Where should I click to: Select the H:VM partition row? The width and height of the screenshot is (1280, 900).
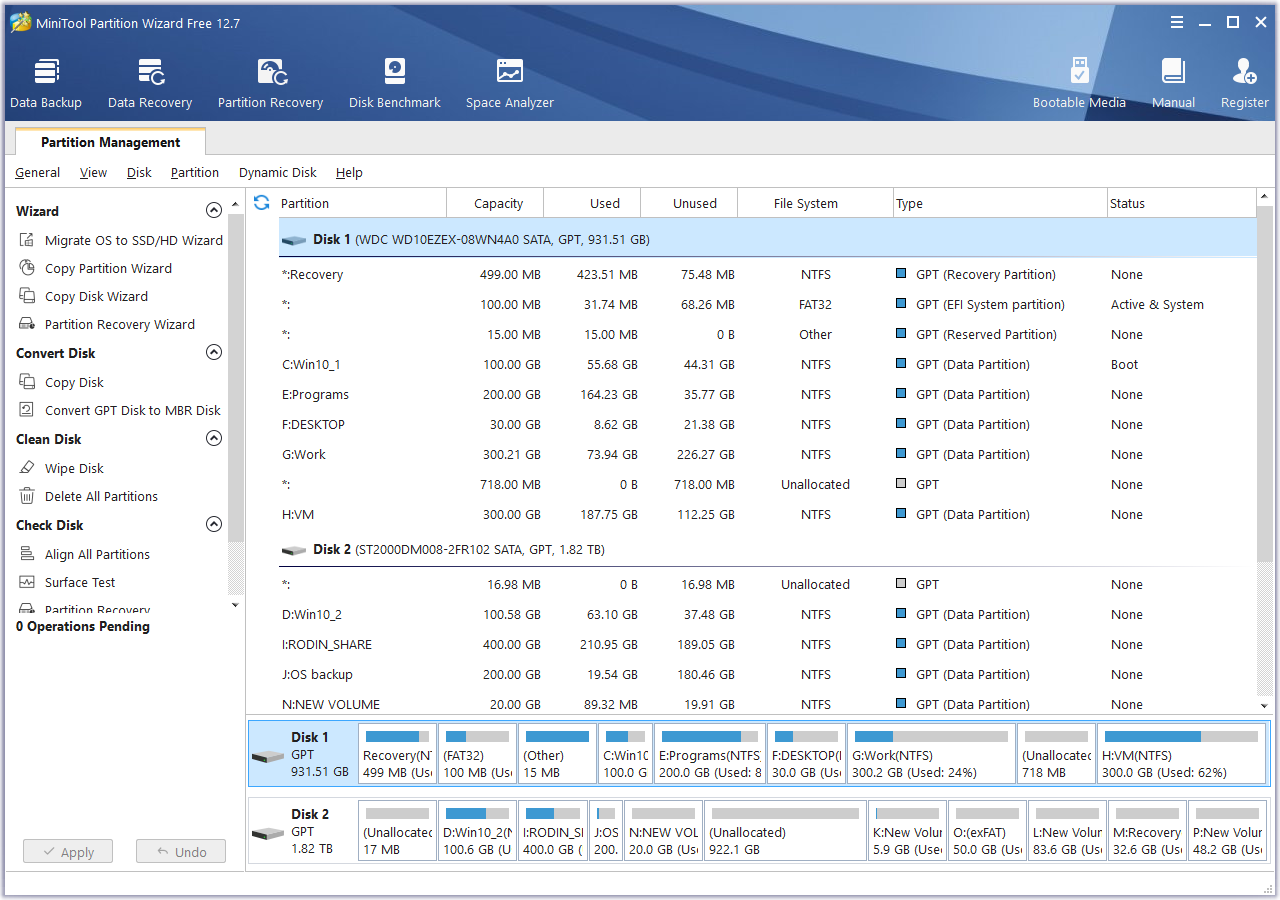pyautogui.click(x=767, y=515)
